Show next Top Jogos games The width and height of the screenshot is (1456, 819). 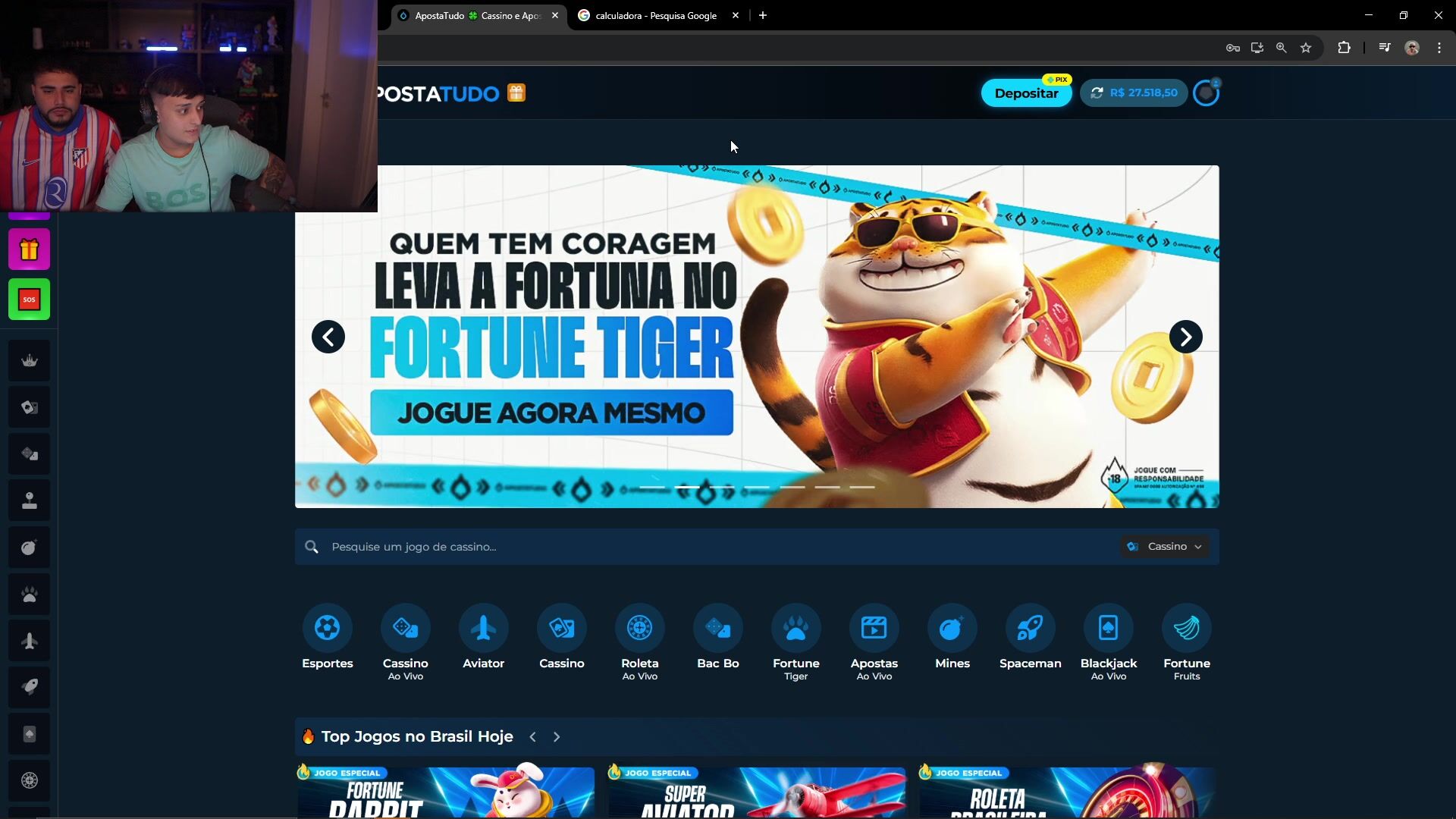(557, 737)
